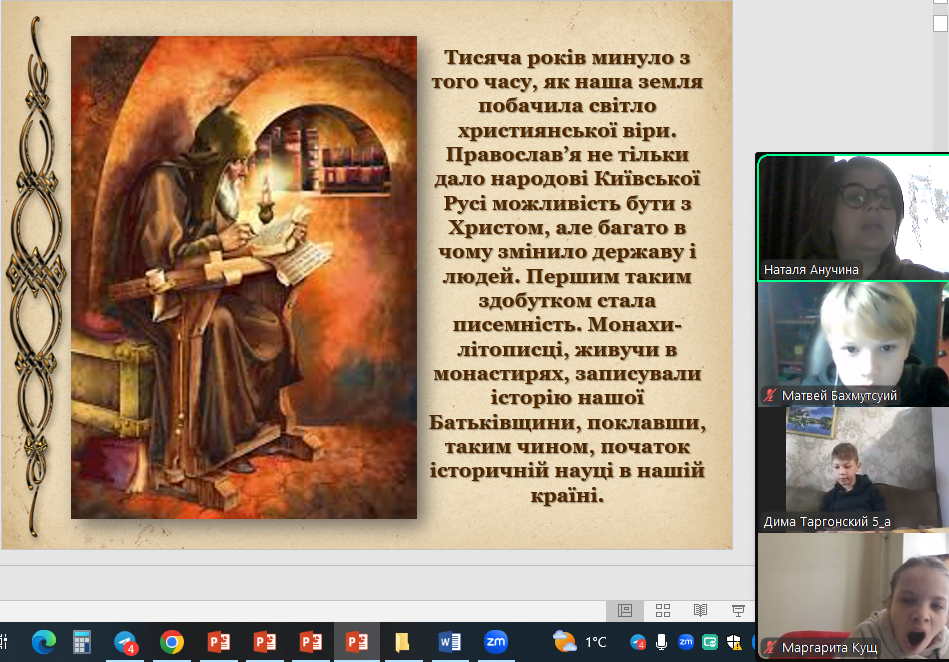The height and width of the screenshot is (662, 949).
Task: Click the Telegram icon in the system tray
Action: (x=638, y=642)
